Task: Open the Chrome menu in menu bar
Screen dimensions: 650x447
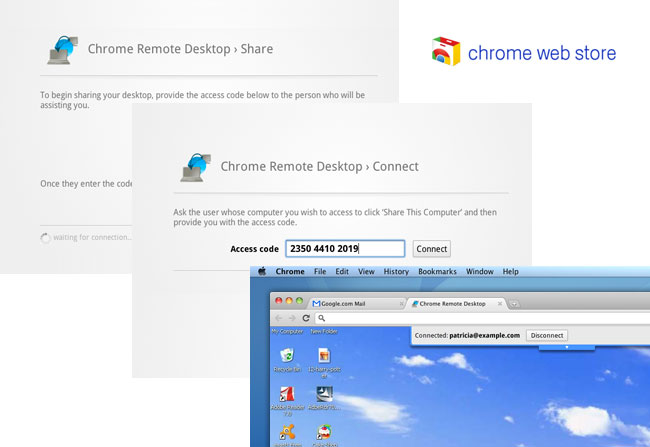Action: 290,271
